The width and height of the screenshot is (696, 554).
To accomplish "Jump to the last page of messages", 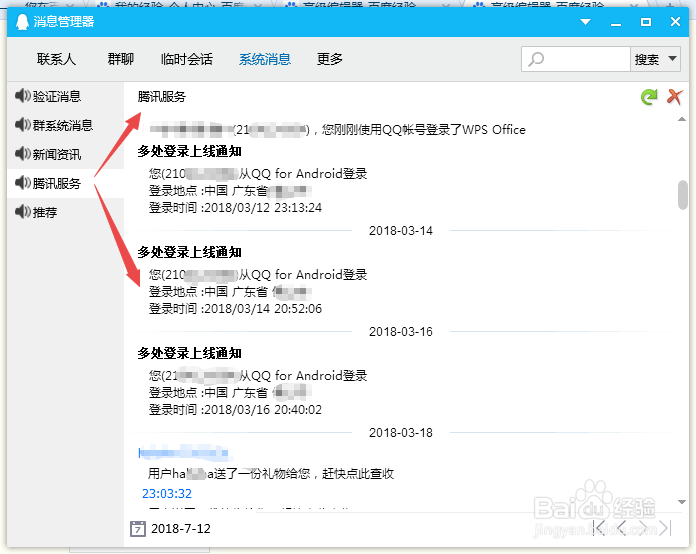I will pos(665,527).
